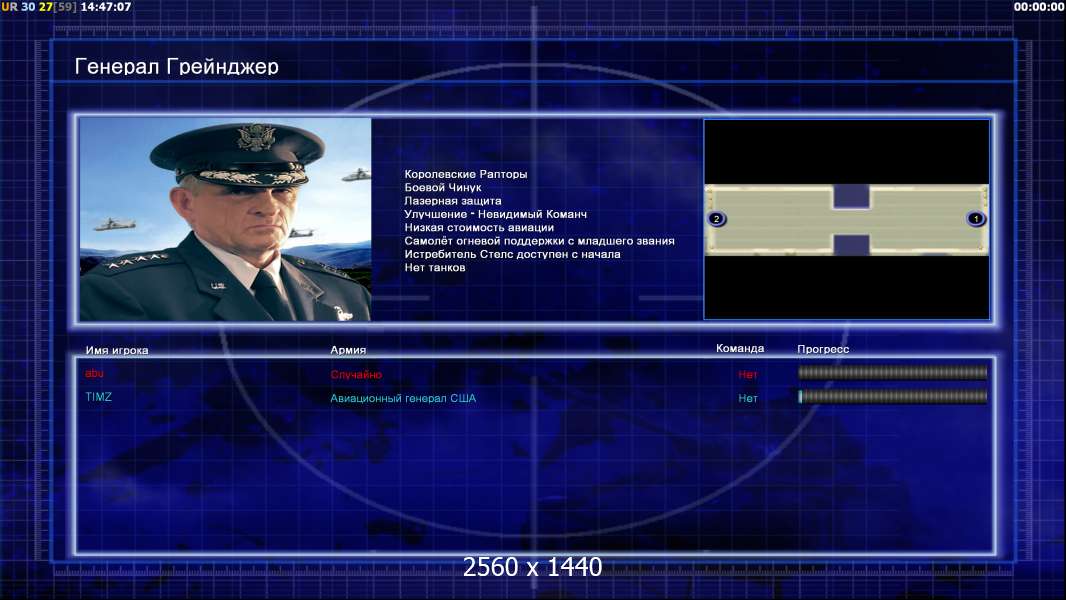Click the 'UR 30 27[59]' overlay text
1066x600 pixels.
click(39, 7)
